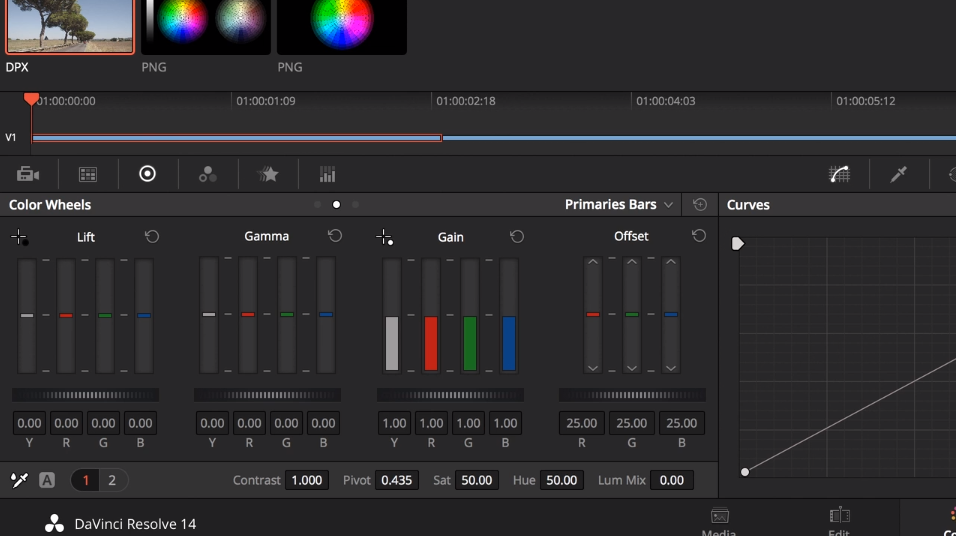
Task: Decrease the Offset red bar with down arrow
Action: (x=593, y=368)
